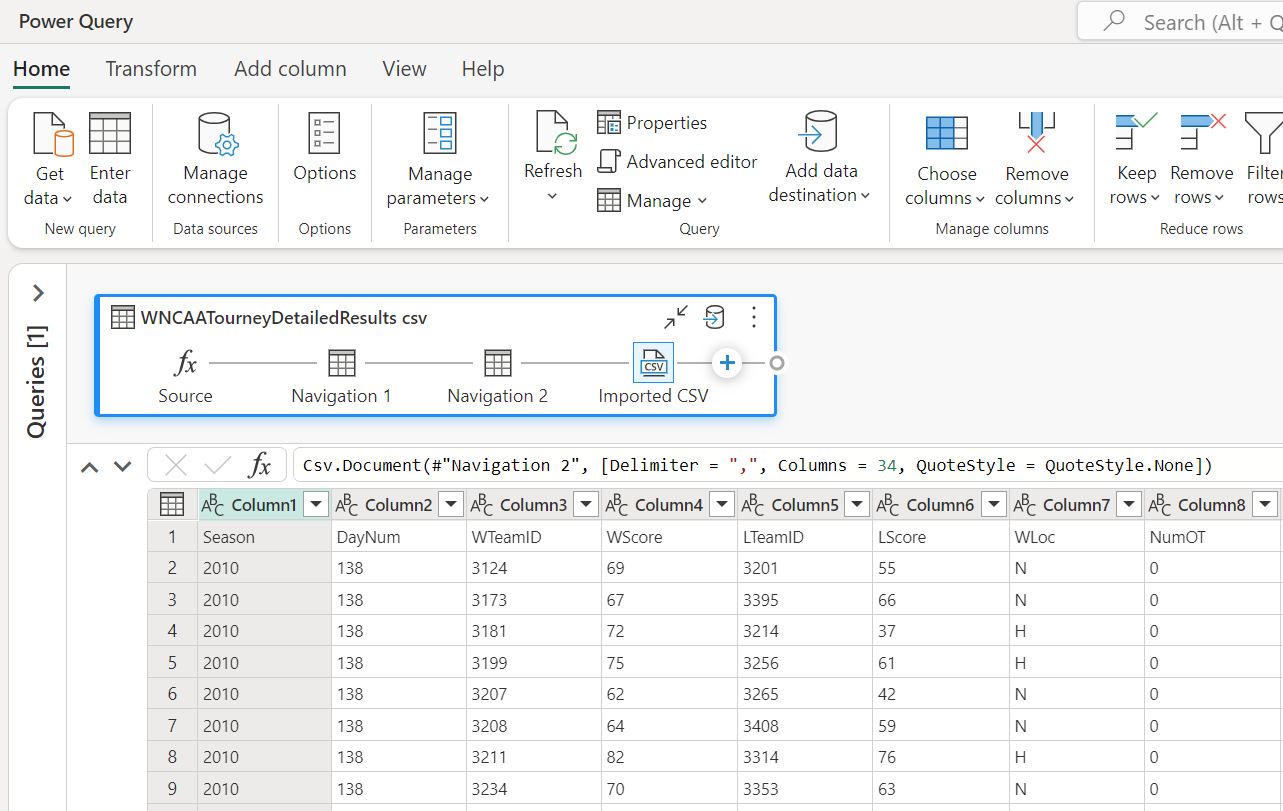
Task: Open the Add column tab
Action: [290, 69]
